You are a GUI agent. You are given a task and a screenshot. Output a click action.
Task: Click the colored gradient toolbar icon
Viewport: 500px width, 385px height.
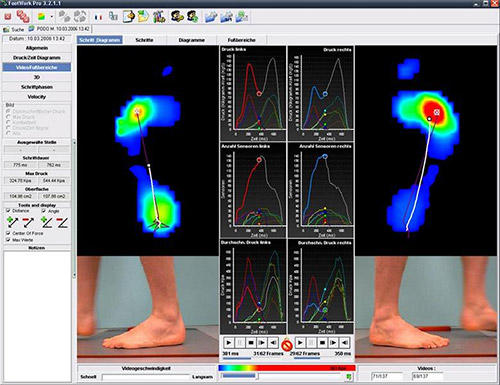42,16
